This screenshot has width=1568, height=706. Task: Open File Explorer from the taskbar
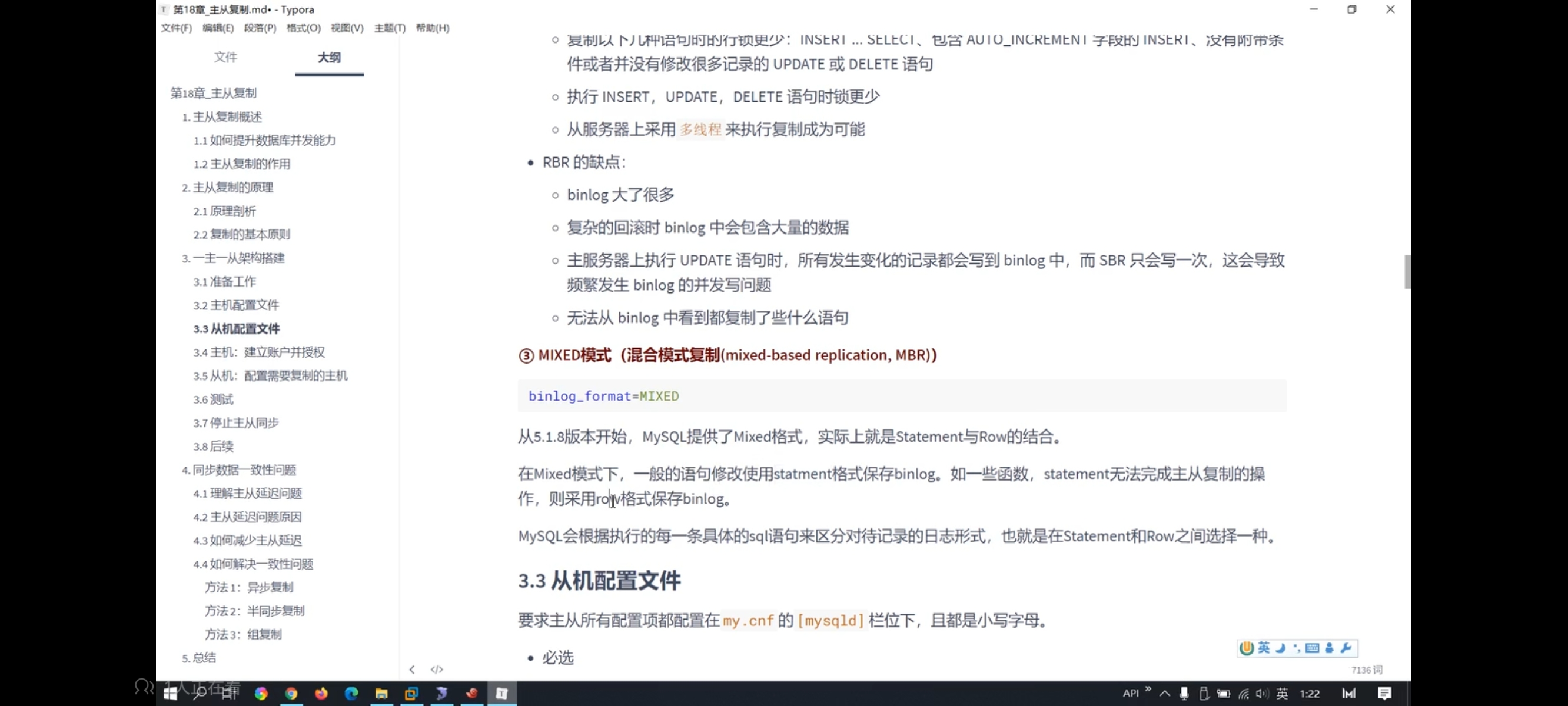tap(381, 693)
